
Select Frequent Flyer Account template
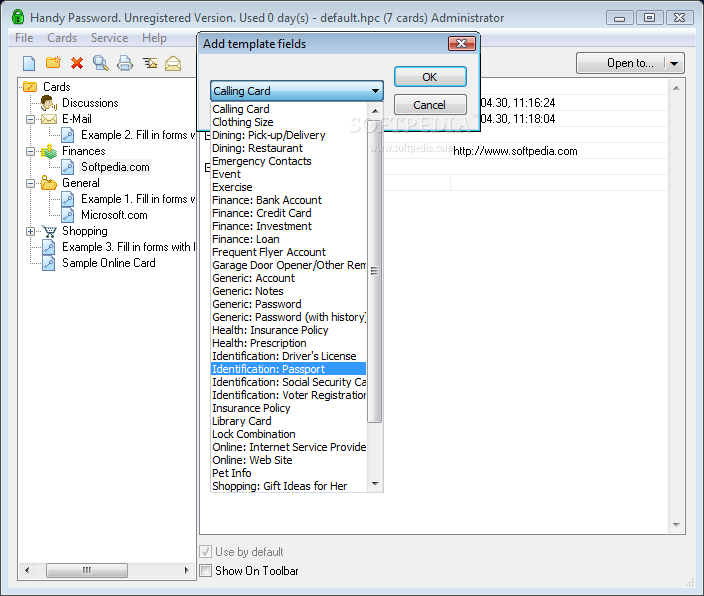click(288, 252)
